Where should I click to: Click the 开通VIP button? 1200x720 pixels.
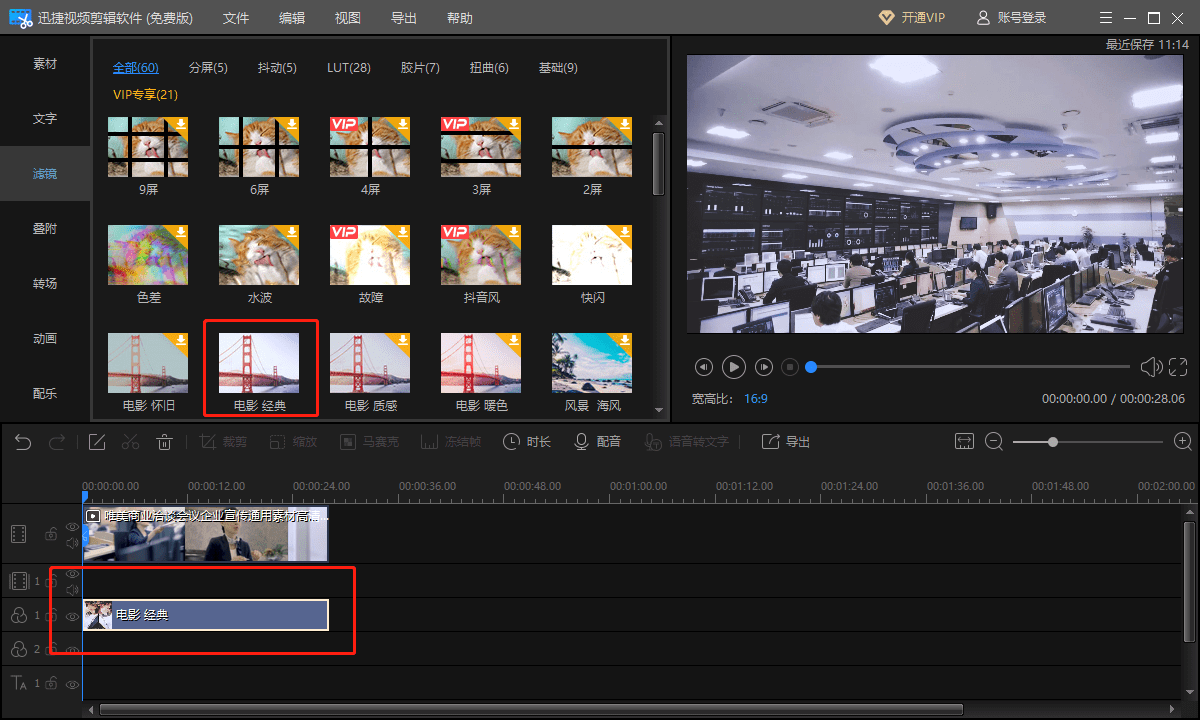(x=911, y=18)
